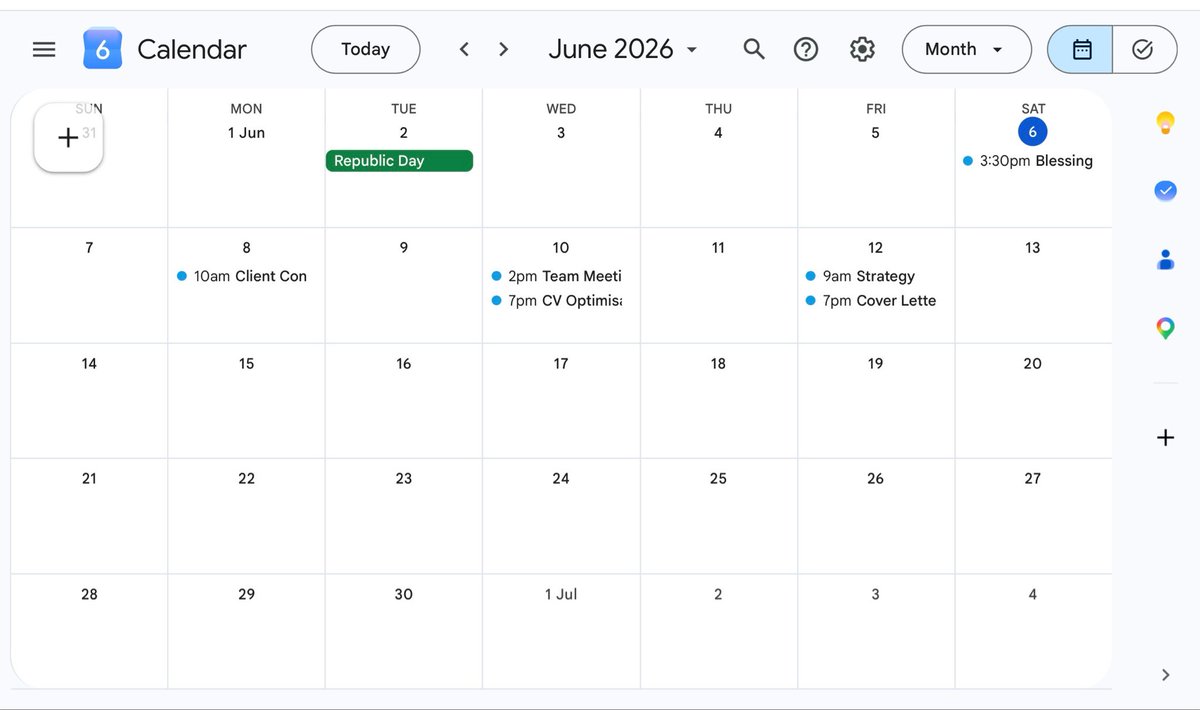Open day 1 Jun
The height and width of the screenshot is (710, 1200).
246,133
